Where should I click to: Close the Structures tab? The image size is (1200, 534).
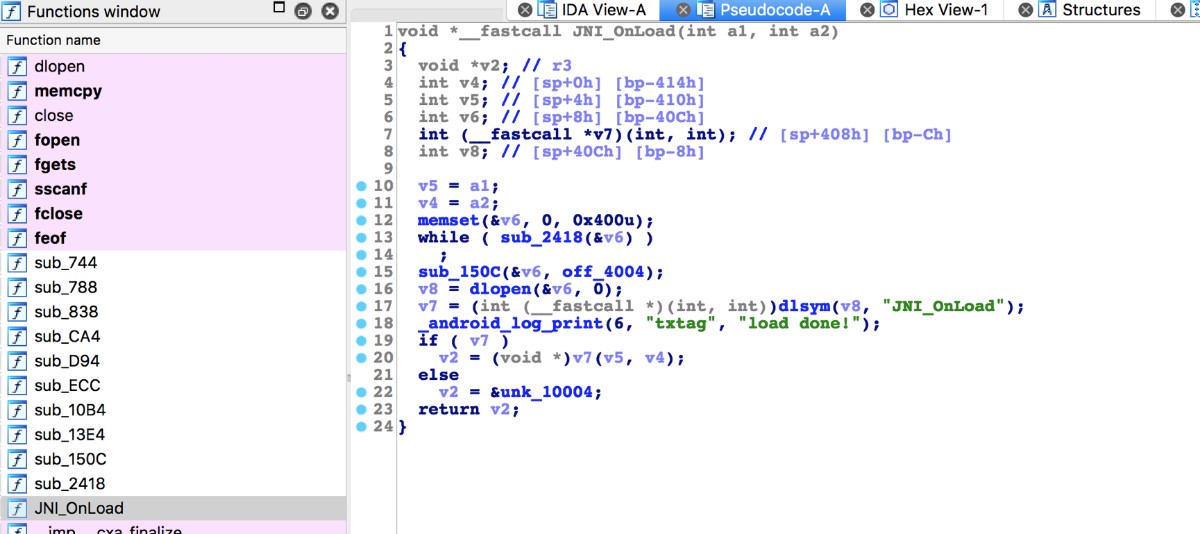pyautogui.click(x=1025, y=10)
